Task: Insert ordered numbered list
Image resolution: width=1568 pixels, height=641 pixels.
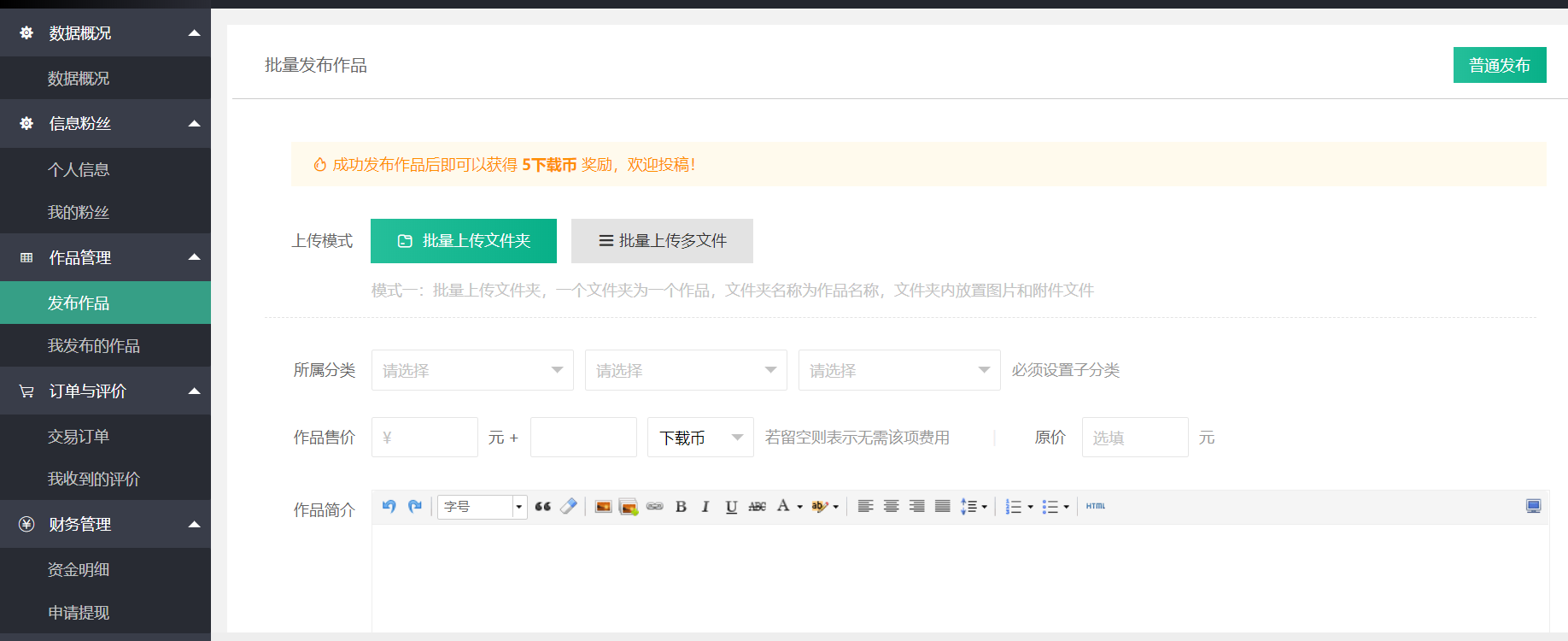Action: coord(1014,506)
